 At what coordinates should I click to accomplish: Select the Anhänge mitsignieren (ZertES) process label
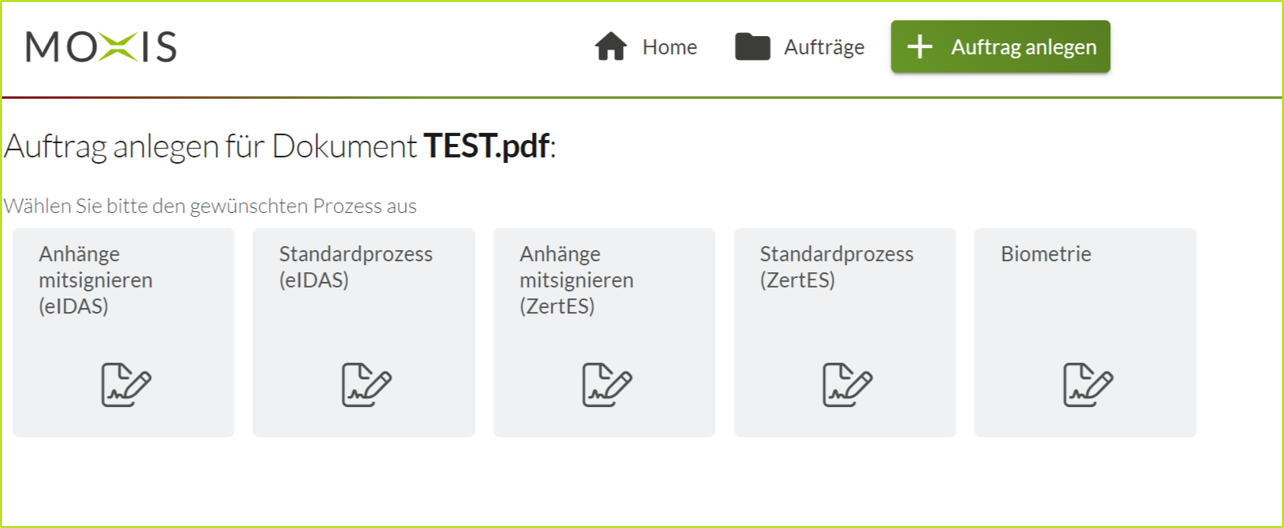[x=577, y=280]
